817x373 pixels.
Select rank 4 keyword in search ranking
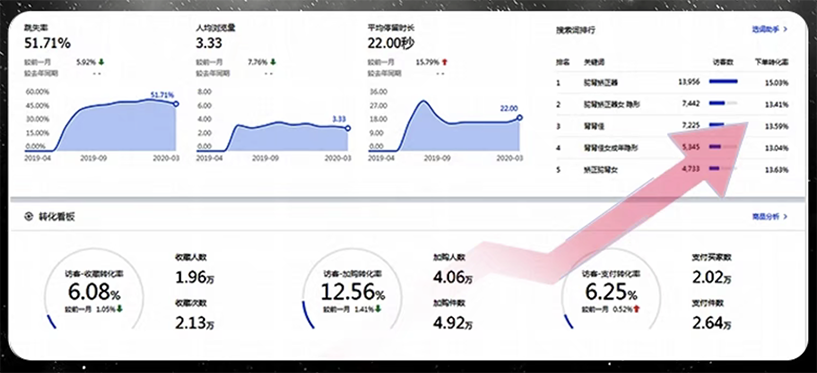pos(612,148)
